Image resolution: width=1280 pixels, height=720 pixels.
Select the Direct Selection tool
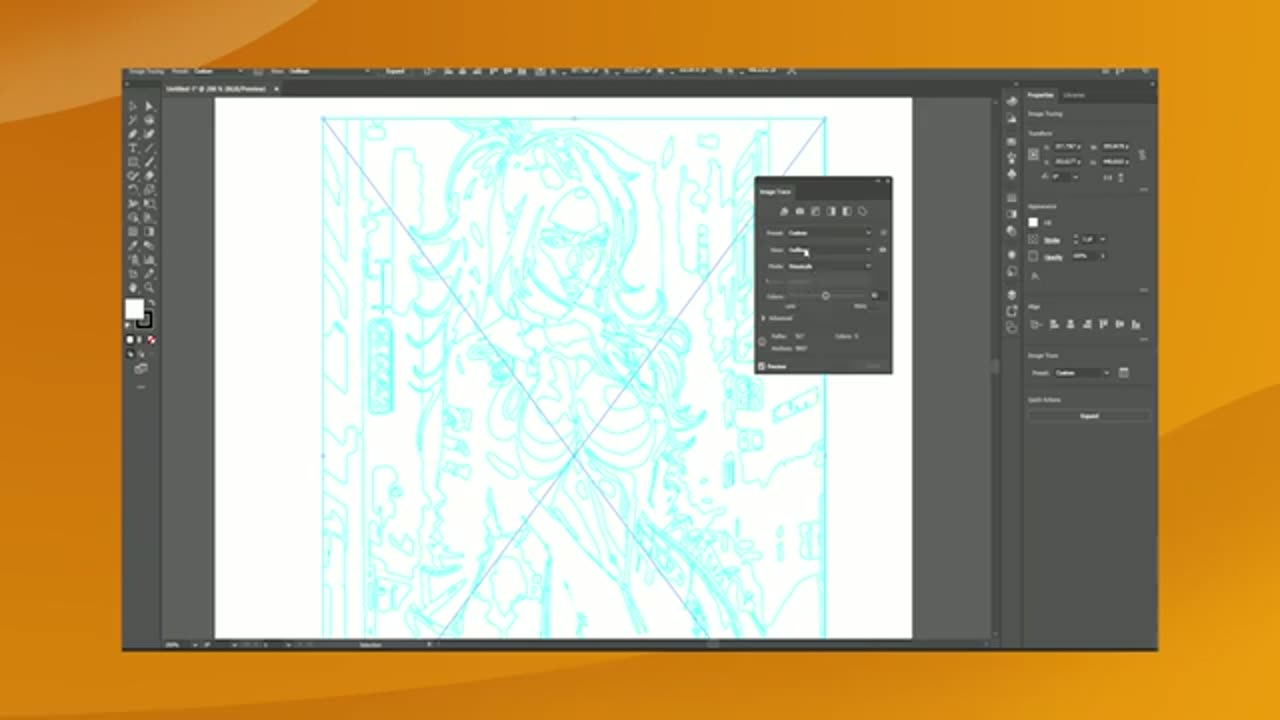[149, 106]
